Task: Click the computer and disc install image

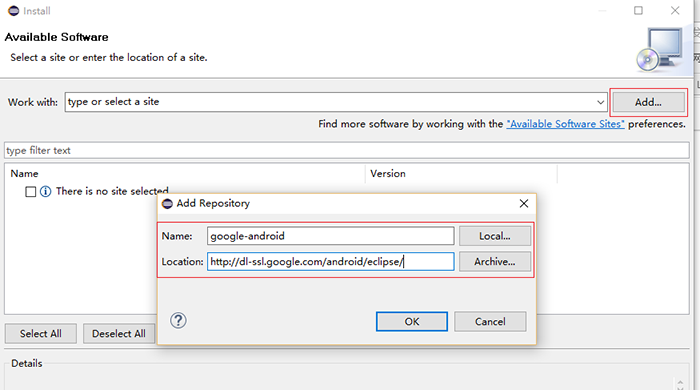Action: (660, 50)
